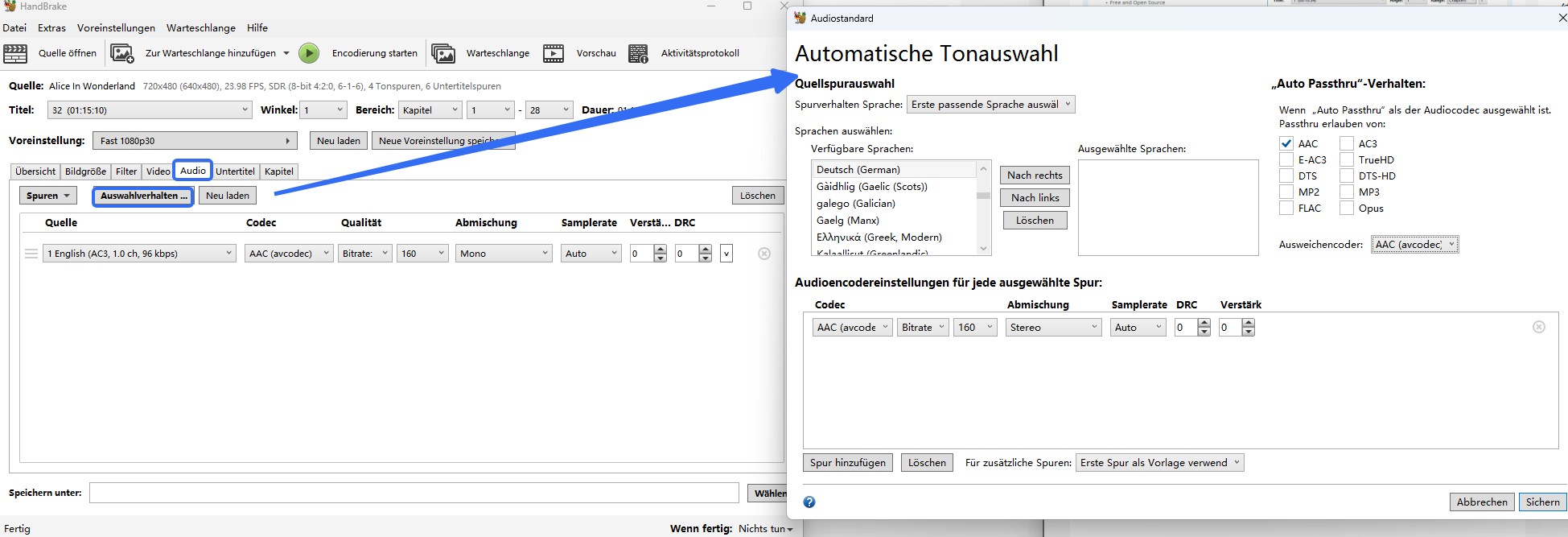Viewport: 1568px width, 537px height.
Task: Click Neu laden button in Audio tab
Action: [228, 196]
